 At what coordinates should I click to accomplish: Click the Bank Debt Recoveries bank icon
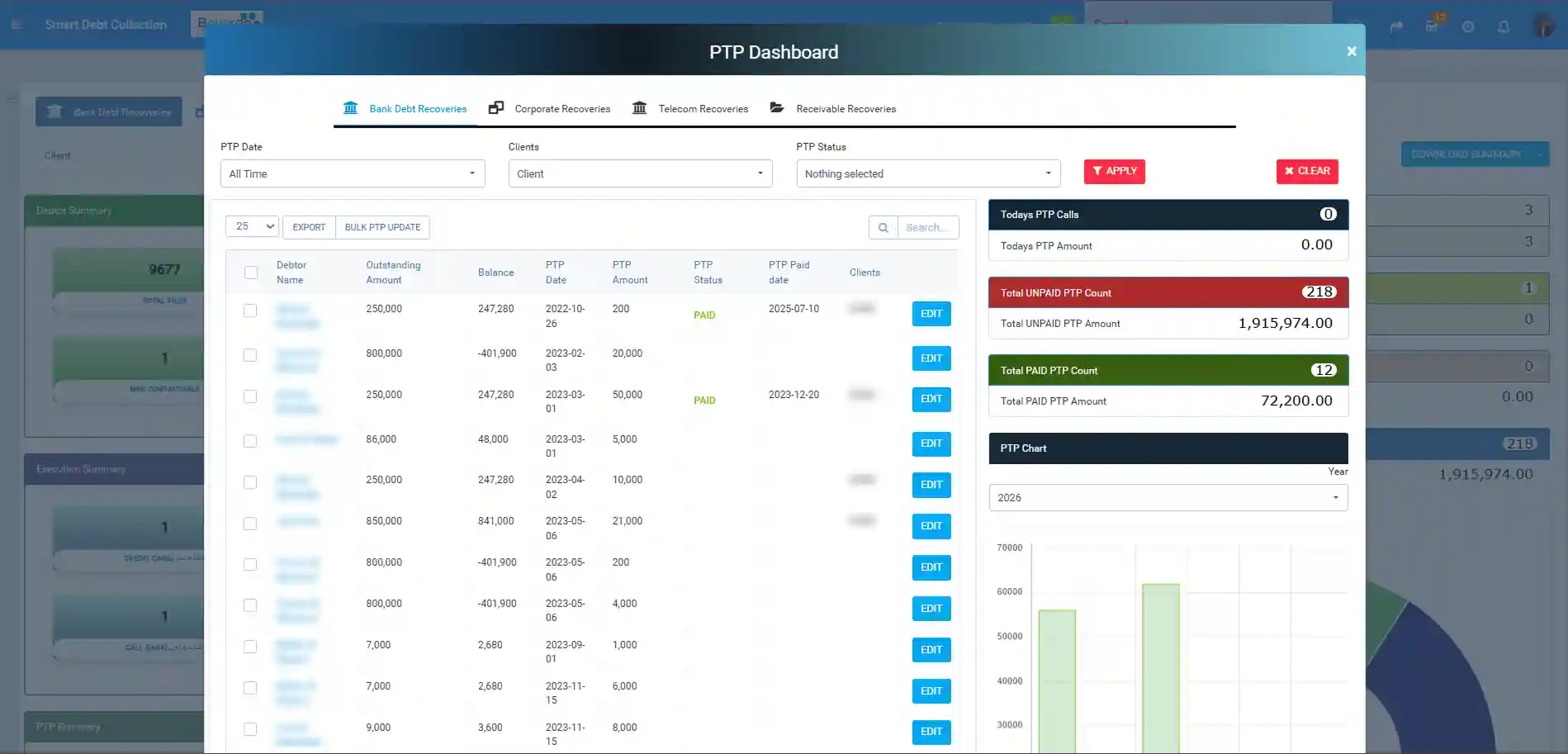(351, 108)
